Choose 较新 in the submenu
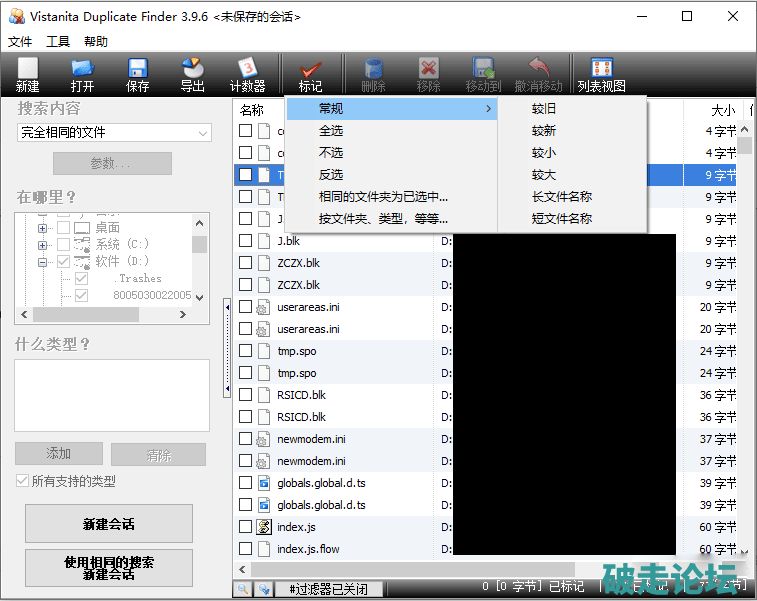The width and height of the screenshot is (757, 601). [544, 131]
